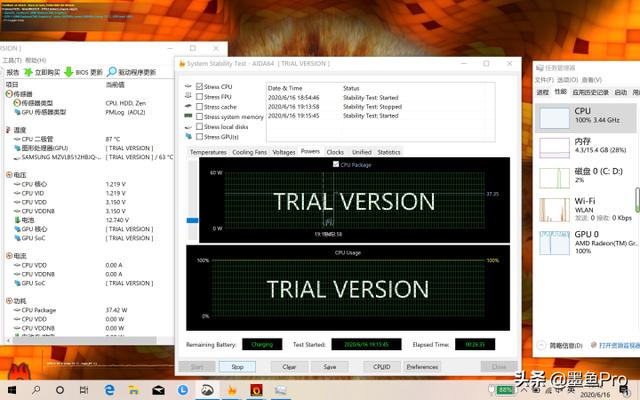Viewport: 640px width, 400px height.
Task: Open Task View on the taskbar
Action: [84, 390]
